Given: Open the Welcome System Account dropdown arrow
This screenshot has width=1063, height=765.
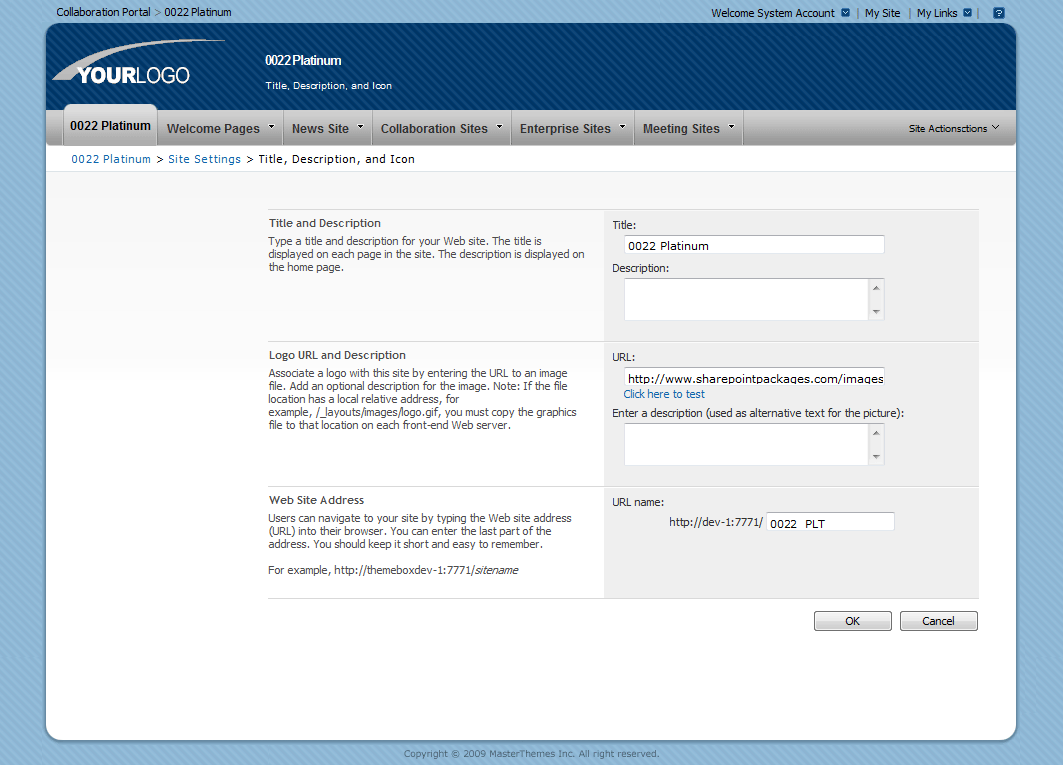Looking at the screenshot, I should click(846, 13).
